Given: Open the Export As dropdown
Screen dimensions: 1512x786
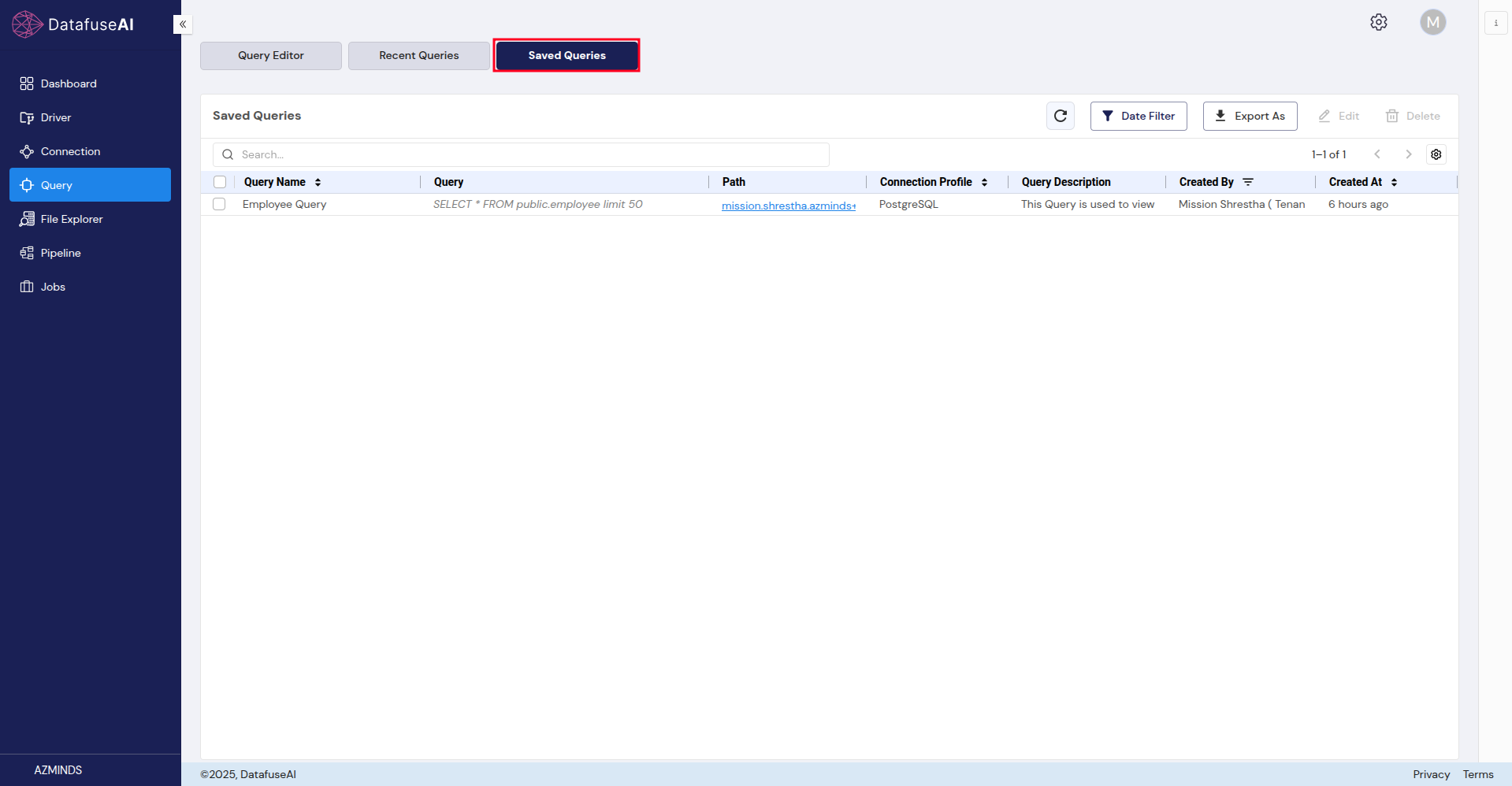Looking at the screenshot, I should (1250, 116).
